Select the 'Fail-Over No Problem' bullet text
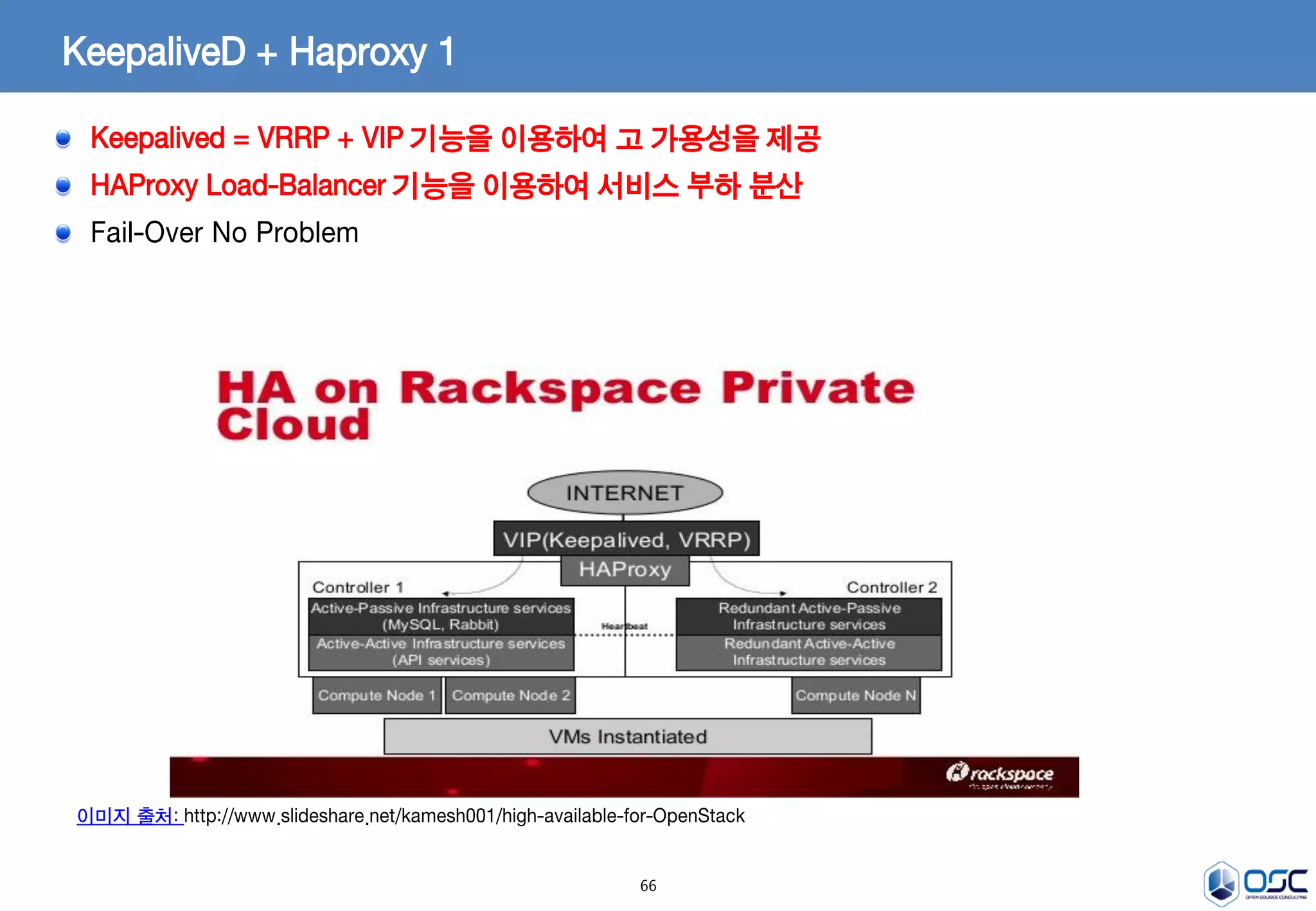 point(224,233)
